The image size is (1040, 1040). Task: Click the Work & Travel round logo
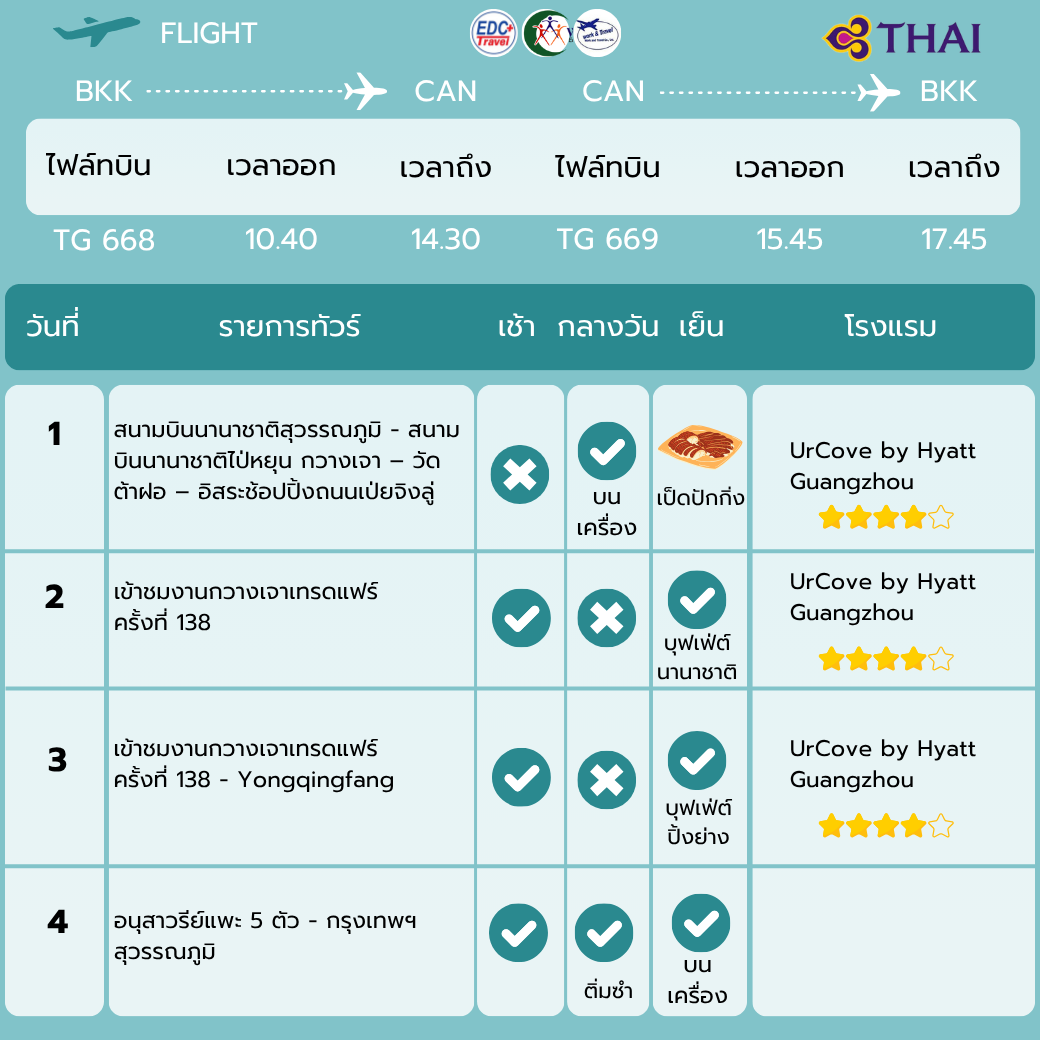pyautogui.click(x=597, y=33)
